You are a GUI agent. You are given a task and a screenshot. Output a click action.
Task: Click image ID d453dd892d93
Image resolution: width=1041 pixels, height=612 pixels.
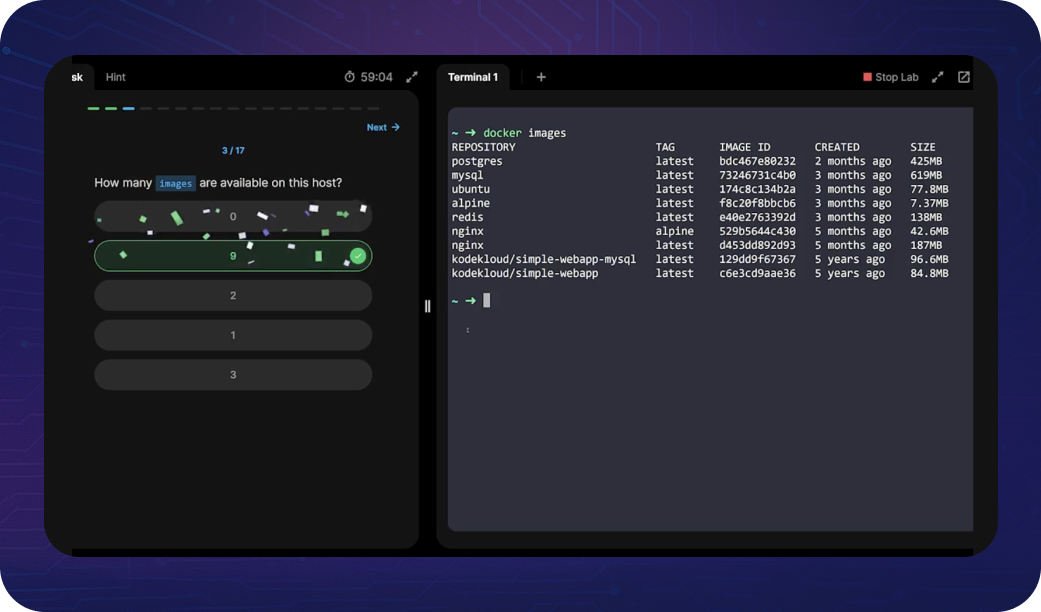point(758,245)
